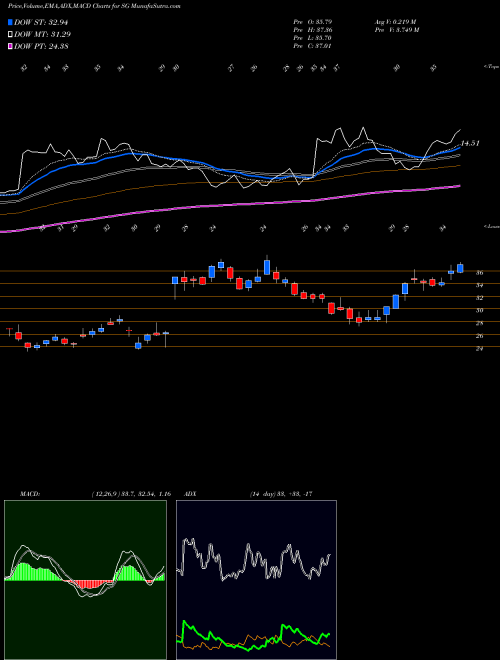The image size is (500, 660).
Task: Click the magenta DOW PT legend swatch
Action: pos(10,46)
